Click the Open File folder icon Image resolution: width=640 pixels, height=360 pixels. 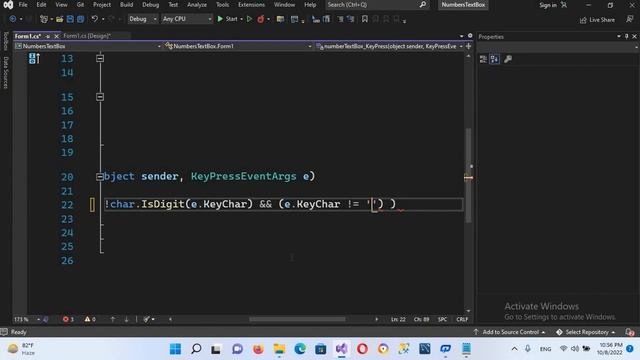pos(60,19)
